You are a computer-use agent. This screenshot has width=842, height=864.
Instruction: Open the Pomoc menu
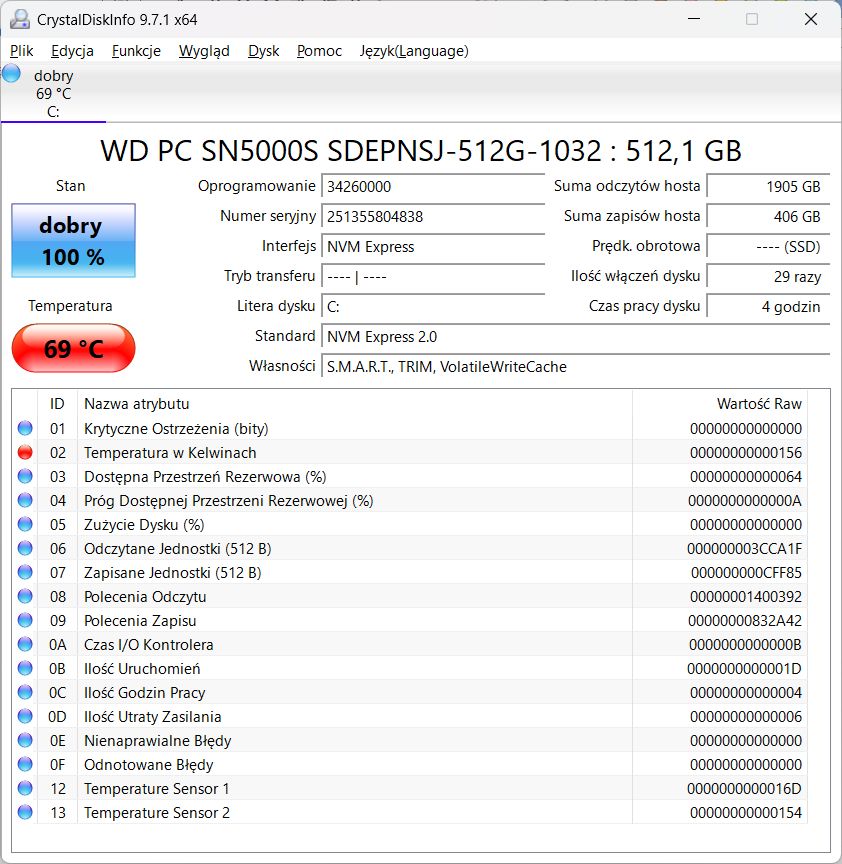pos(319,51)
